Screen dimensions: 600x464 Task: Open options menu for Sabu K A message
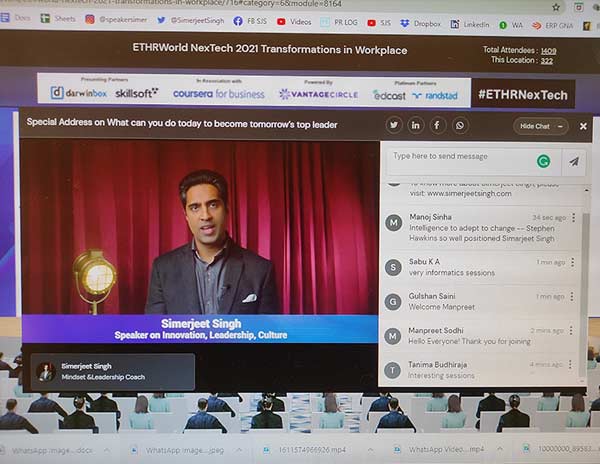pyautogui.click(x=572, y=262)
